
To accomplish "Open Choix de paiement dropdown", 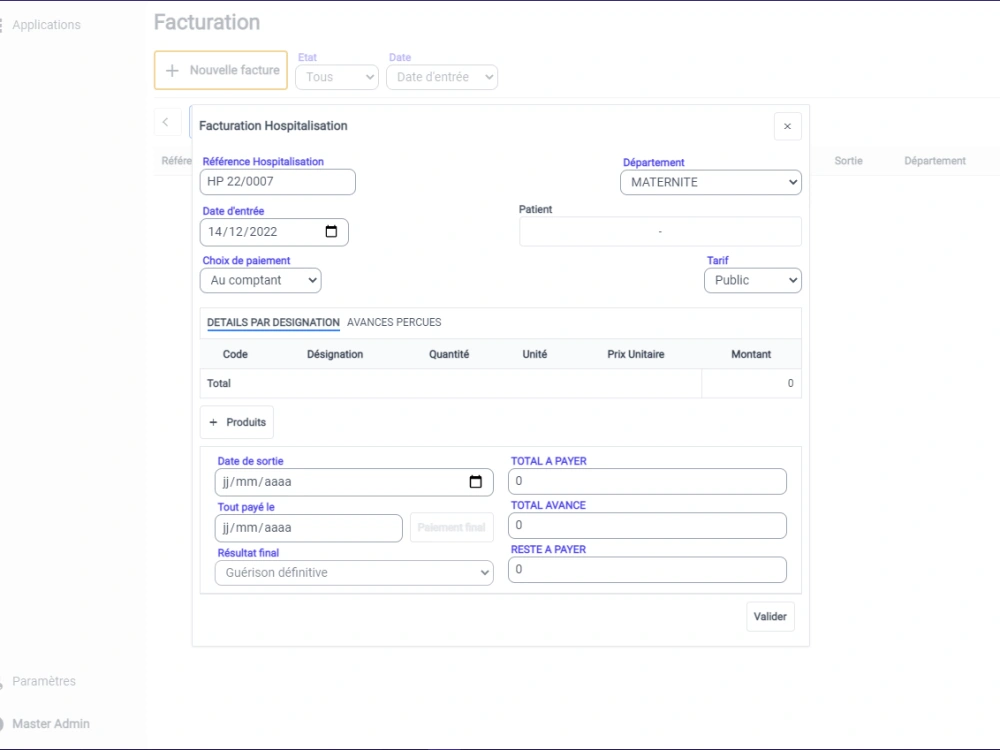I will (260, 281).
